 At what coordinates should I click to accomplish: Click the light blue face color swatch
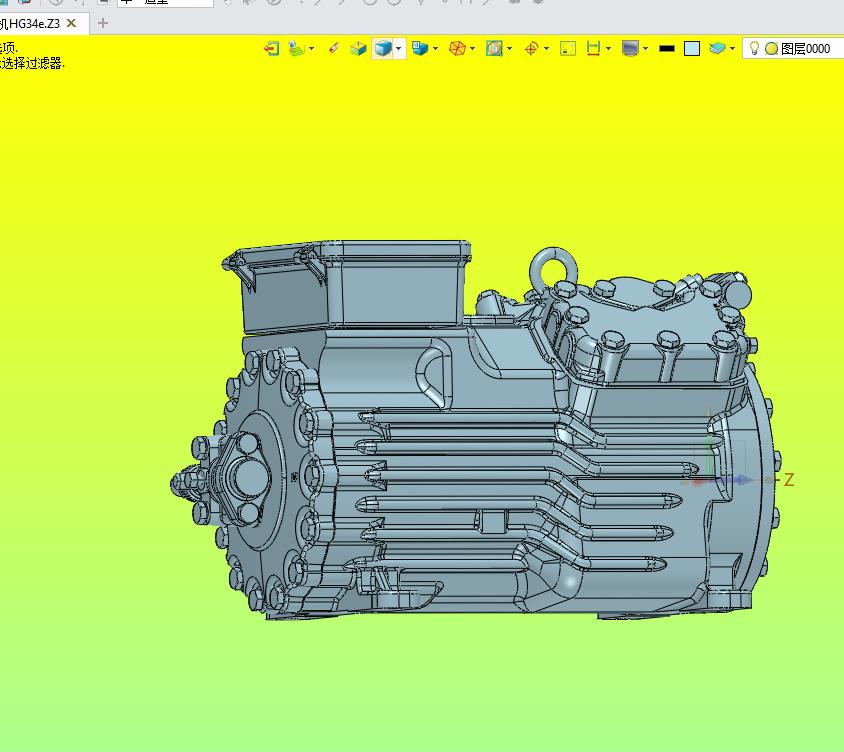point(692,49)
